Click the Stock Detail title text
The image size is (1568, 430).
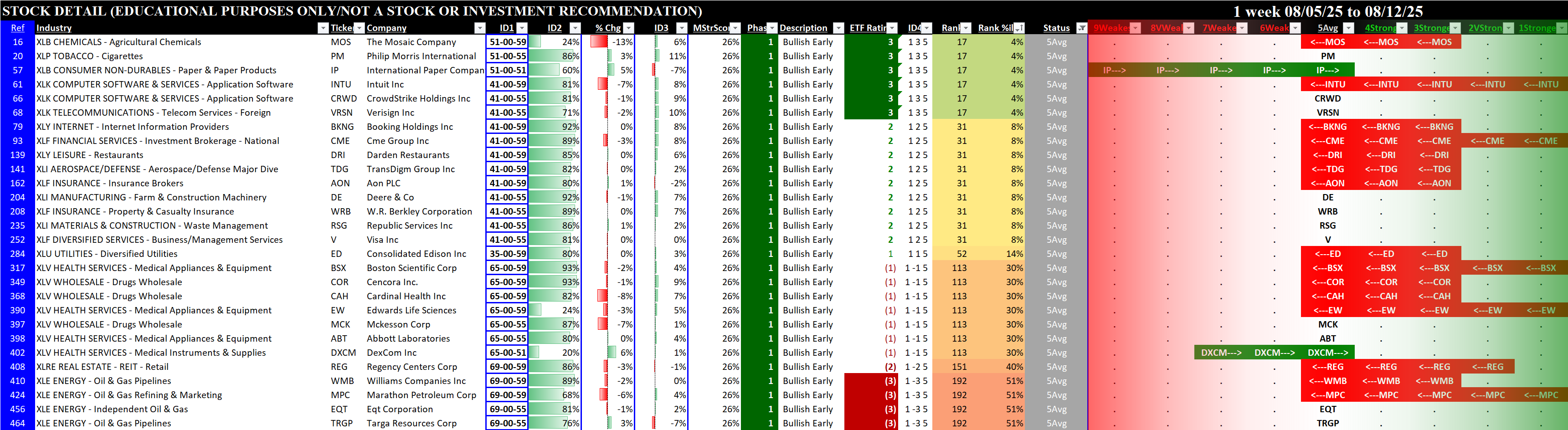click(x=352, y=11)
